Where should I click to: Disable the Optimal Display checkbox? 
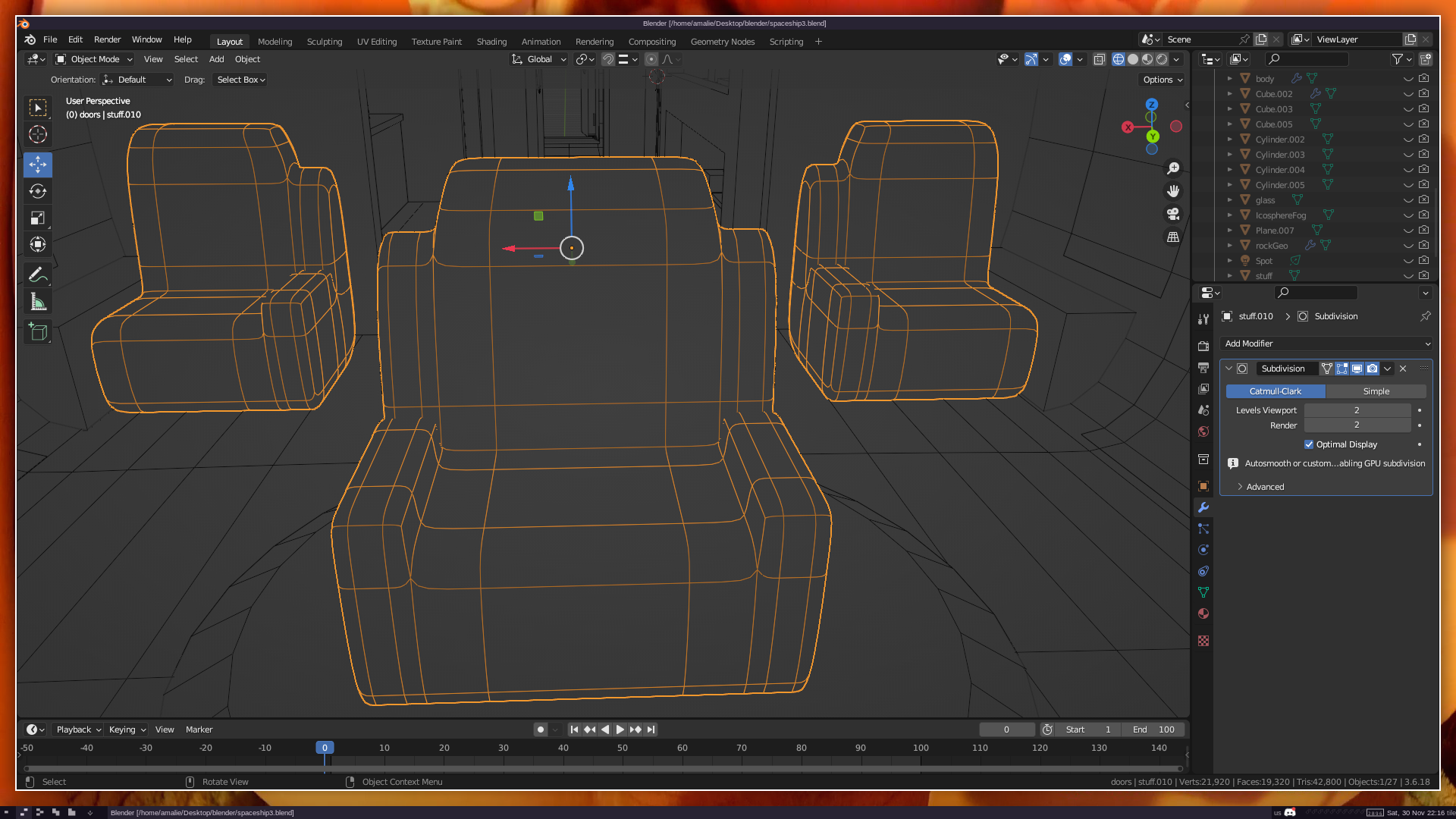1309,444
